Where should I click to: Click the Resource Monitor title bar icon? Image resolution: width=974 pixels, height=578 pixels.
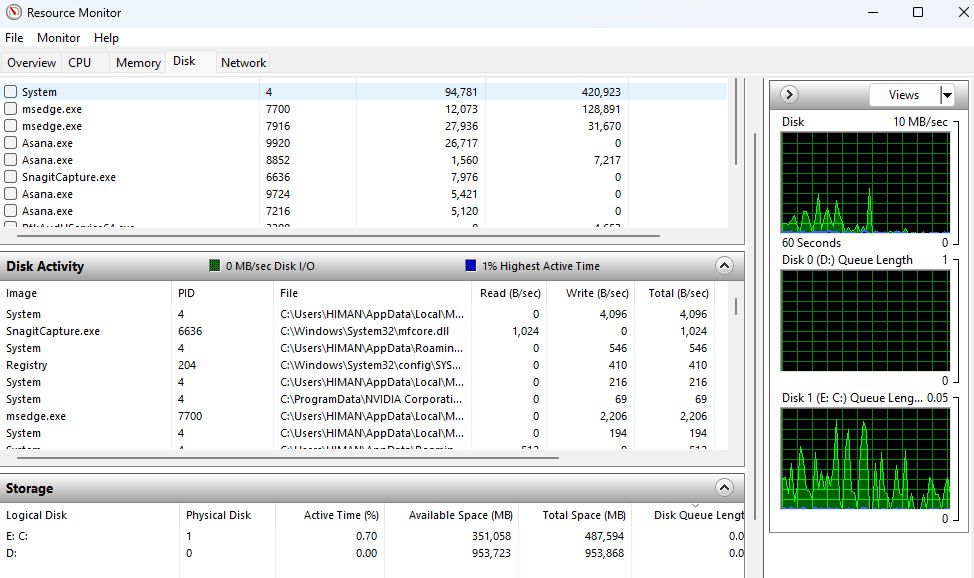[x=14, y=13]
